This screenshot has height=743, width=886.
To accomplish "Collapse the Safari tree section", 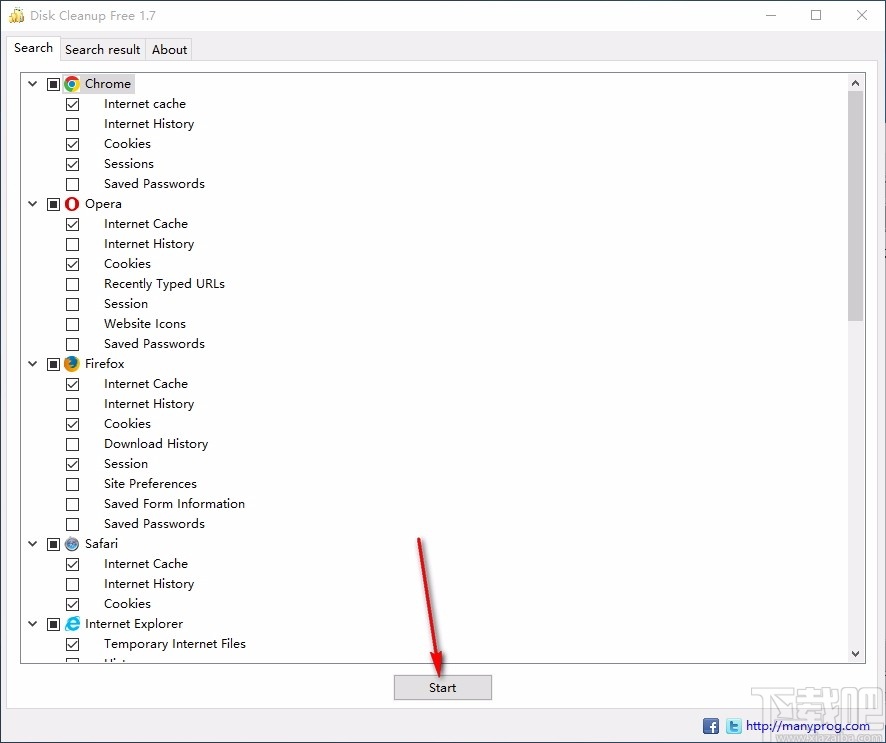I will 32,543.
